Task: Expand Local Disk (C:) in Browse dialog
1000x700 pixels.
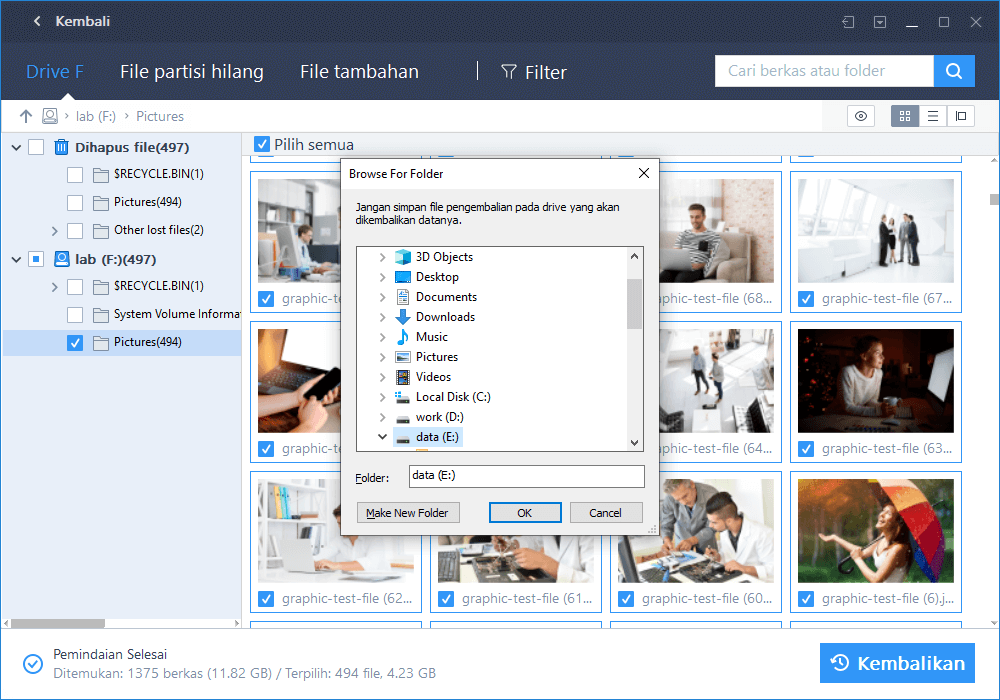Action: click(383, 397)
